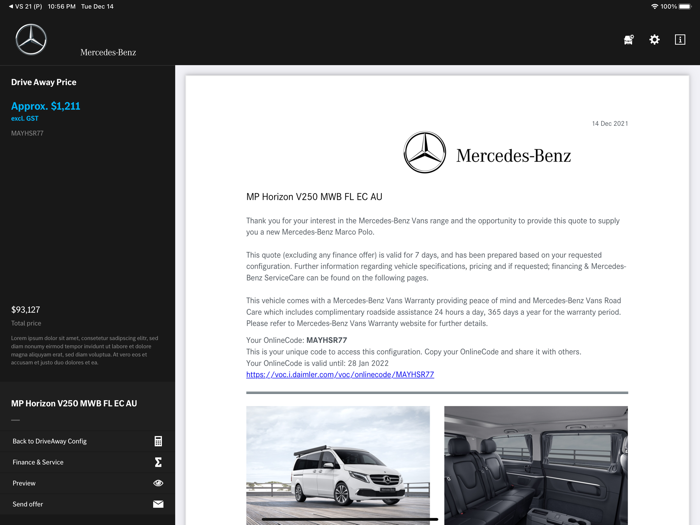Open settings gear in top bar
Screen dimensions: 700x525
tap(654, 40)
